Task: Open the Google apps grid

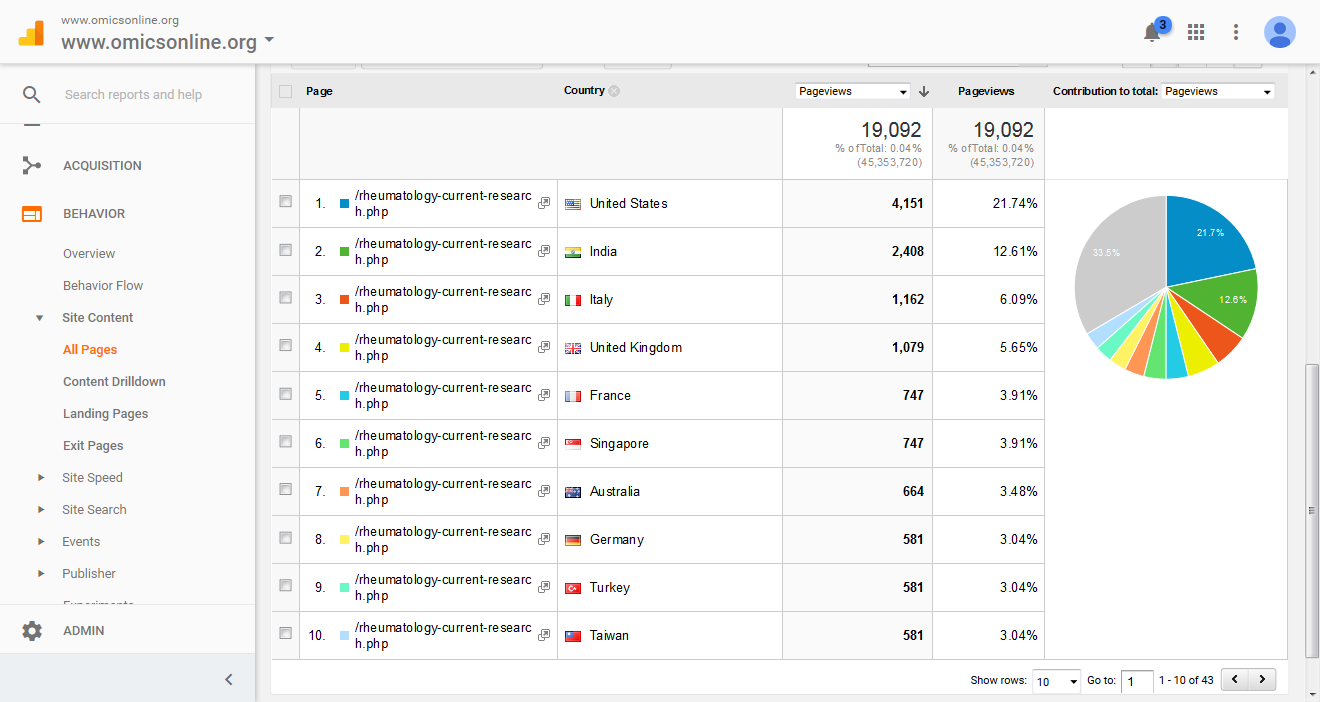Action: [1196, 32]
